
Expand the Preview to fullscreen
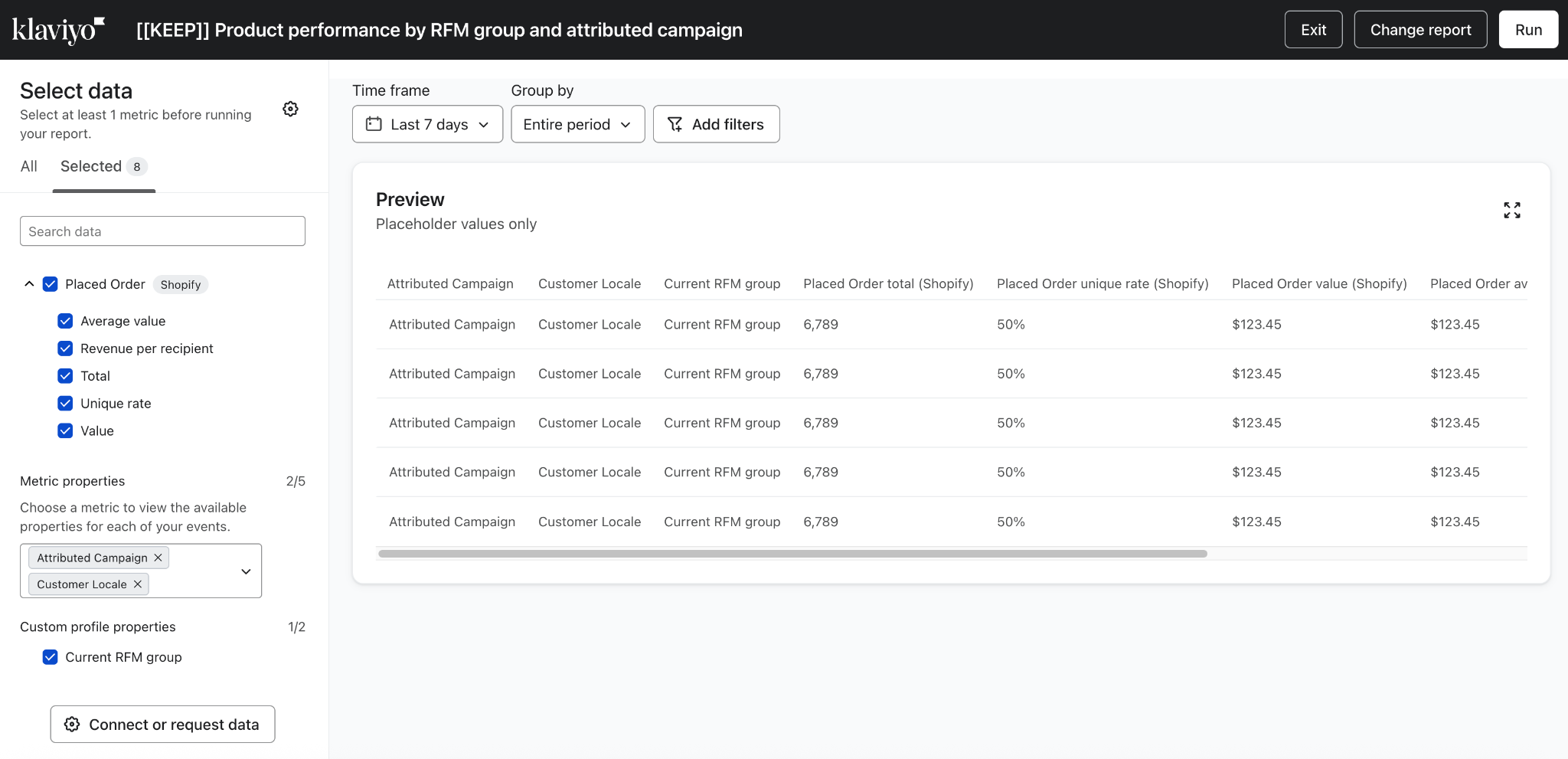point(1511,210)
